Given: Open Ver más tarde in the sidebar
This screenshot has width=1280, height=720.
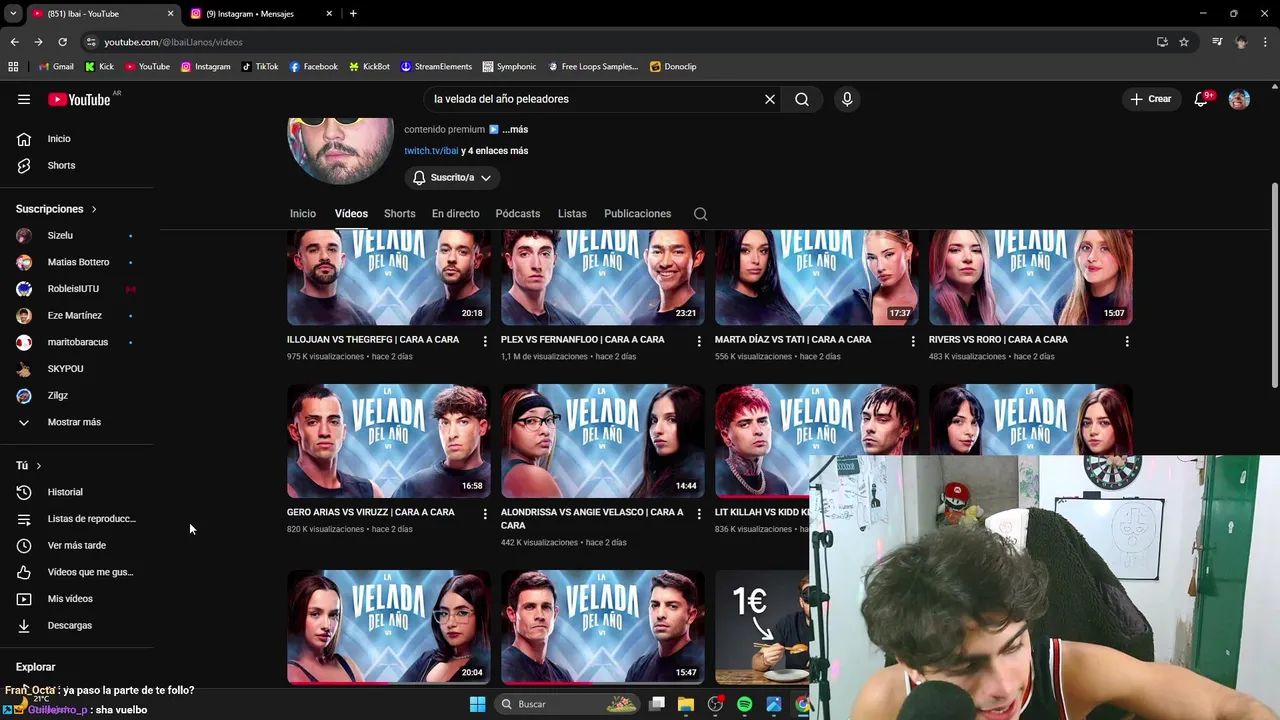Looking at the screenshot, I should 76,545.
